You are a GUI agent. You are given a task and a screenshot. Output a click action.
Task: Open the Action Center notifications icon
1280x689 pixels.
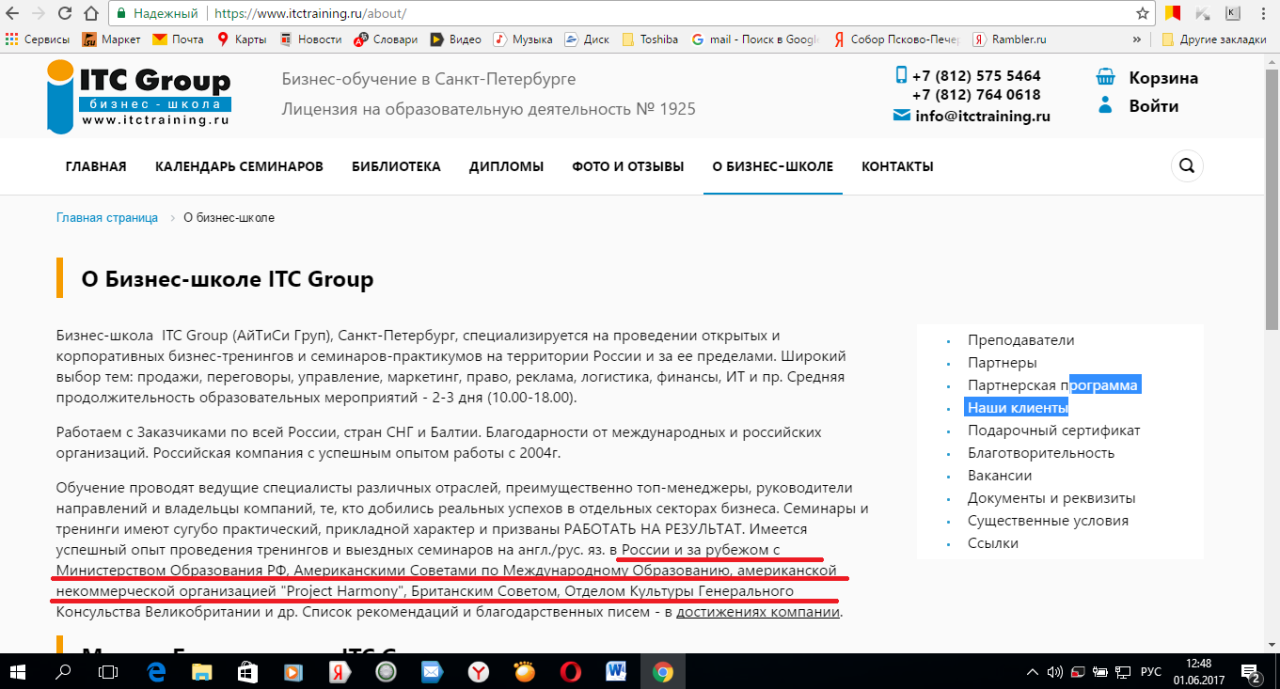coord(1252,671)
